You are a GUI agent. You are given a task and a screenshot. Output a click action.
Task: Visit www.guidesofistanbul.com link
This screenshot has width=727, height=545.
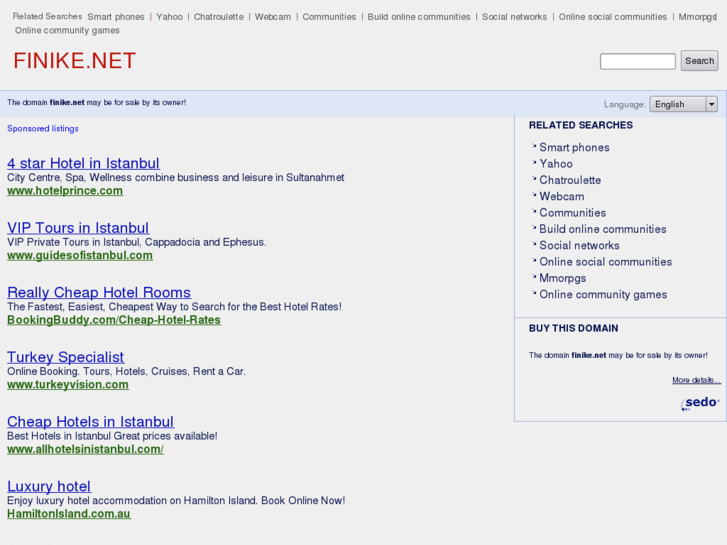(80, 255)
